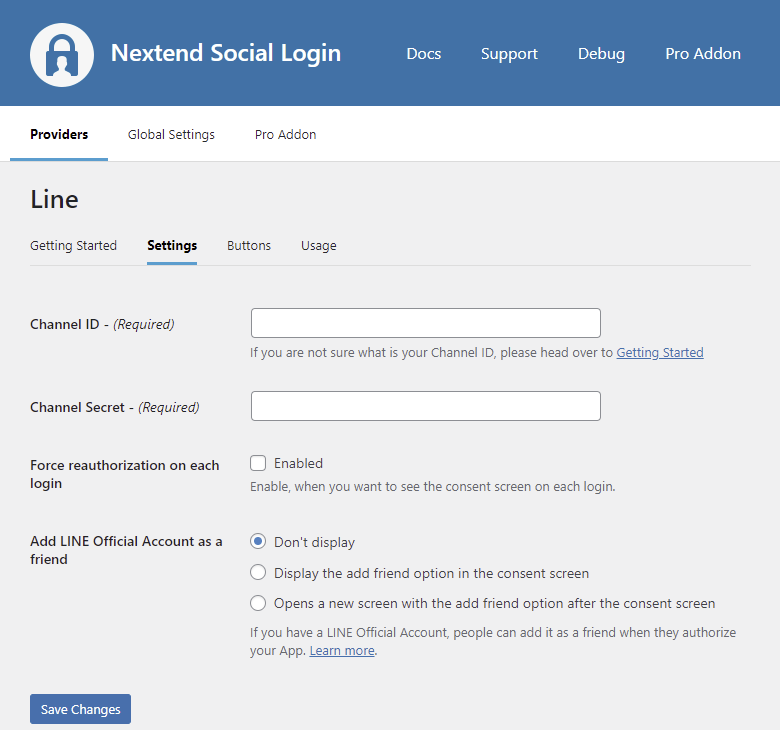The height and width of the screenshot is (730, 780).
Task: Open Pro Addon in the header
Action: 703,54
